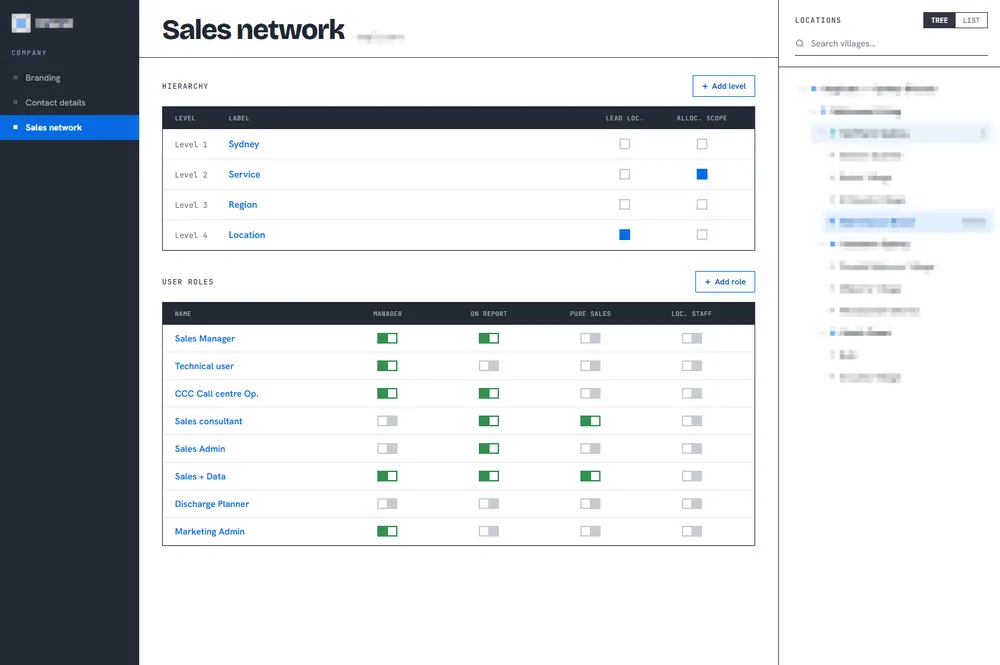The height and width of the screenshot is (665, 1000).
Task: Enable On Report for Technical user
Action: click(489, 366)
